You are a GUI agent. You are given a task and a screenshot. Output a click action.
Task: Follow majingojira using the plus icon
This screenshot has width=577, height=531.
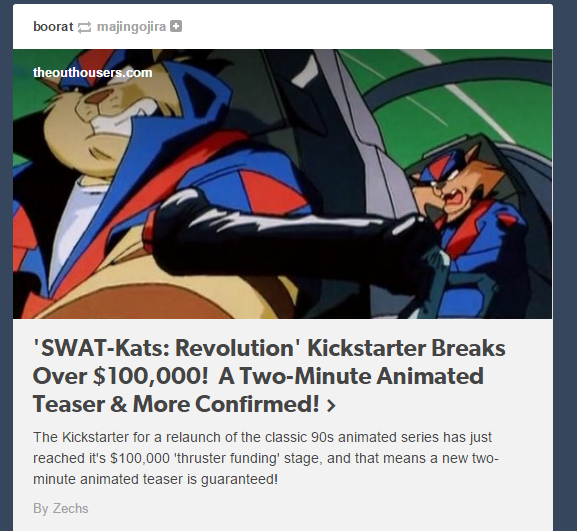[176, 26]
